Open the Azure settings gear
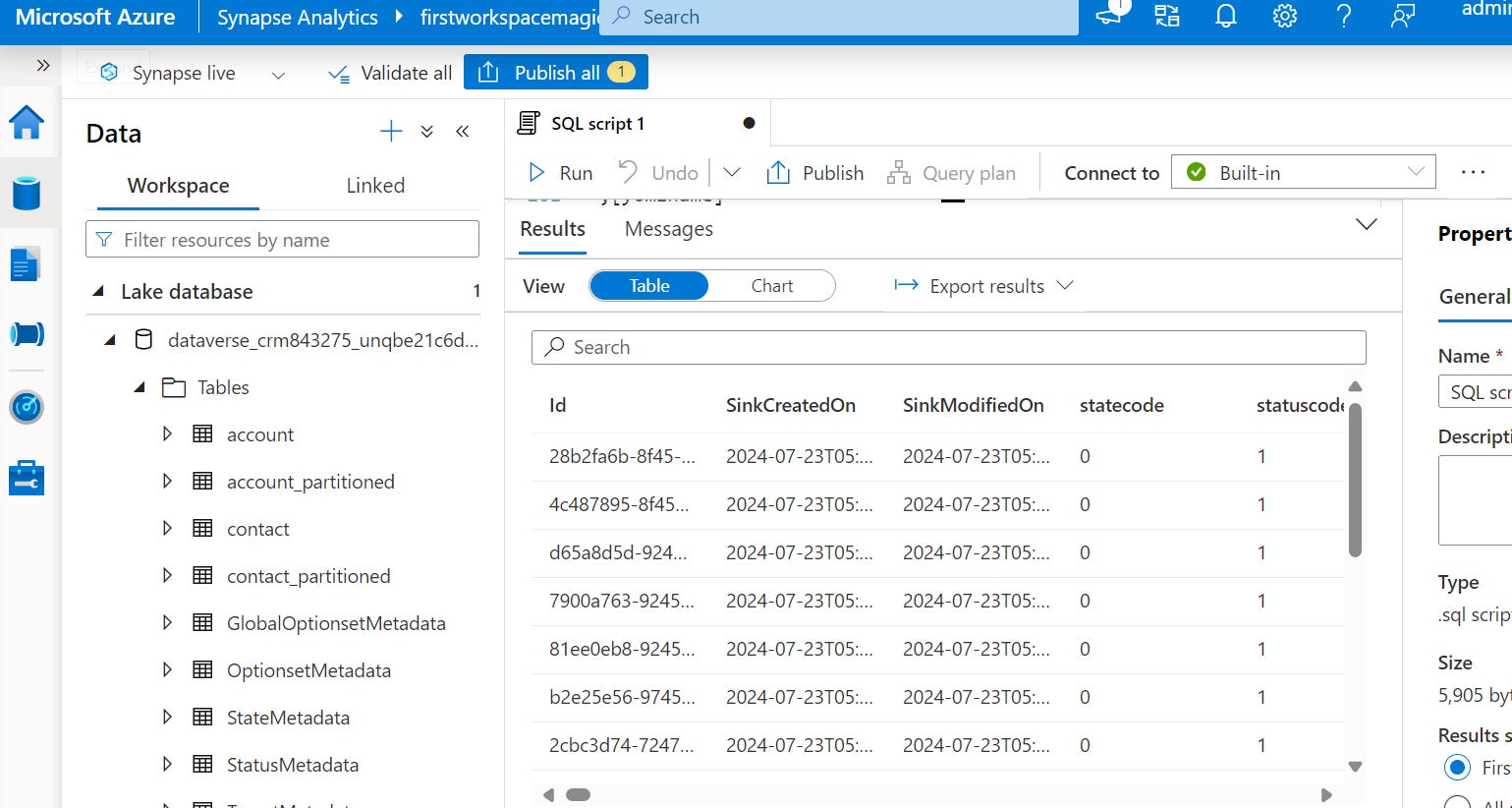 (x=1284, y=16)
